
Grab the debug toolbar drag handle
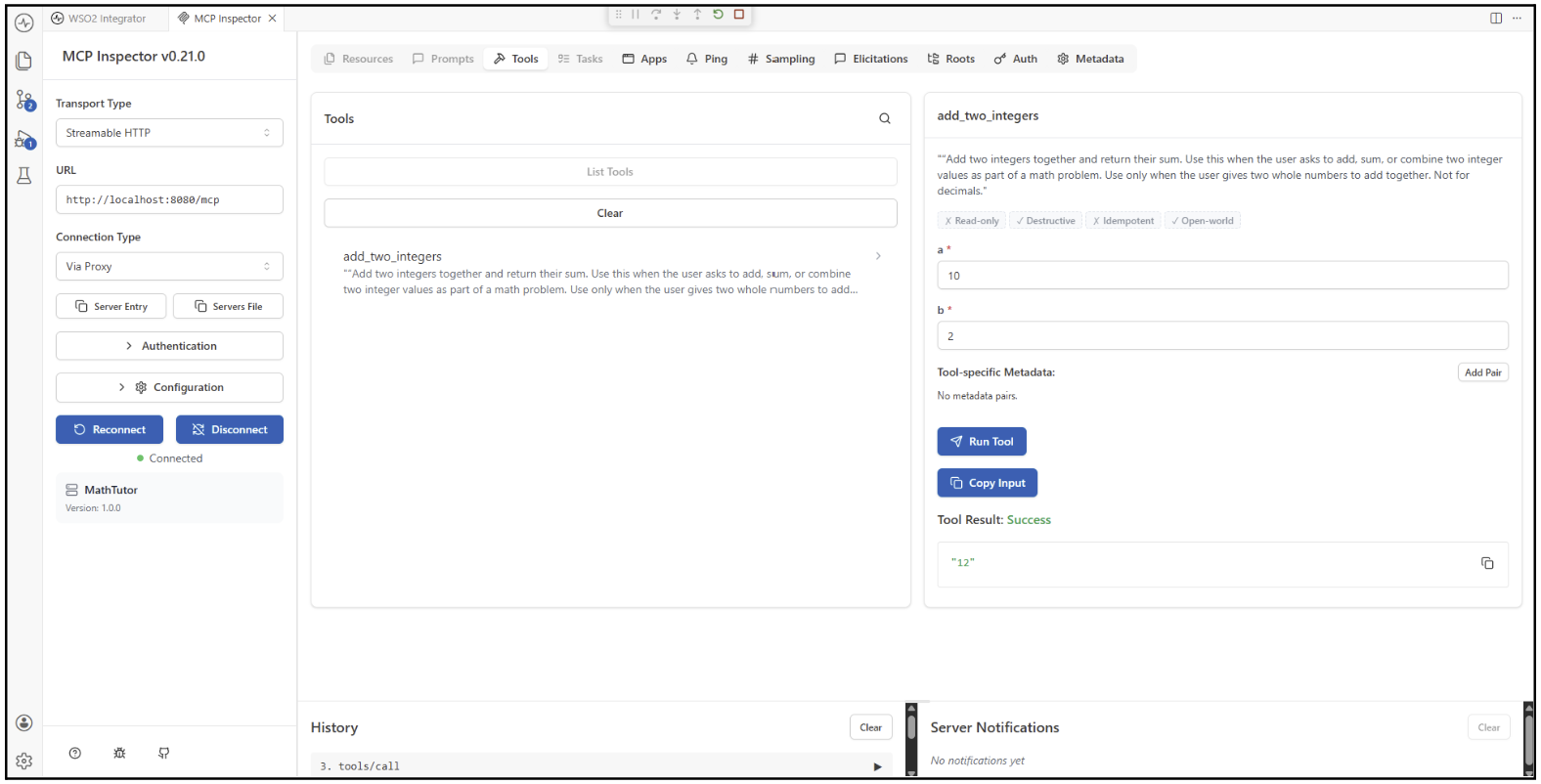click(x=618, y=15)
